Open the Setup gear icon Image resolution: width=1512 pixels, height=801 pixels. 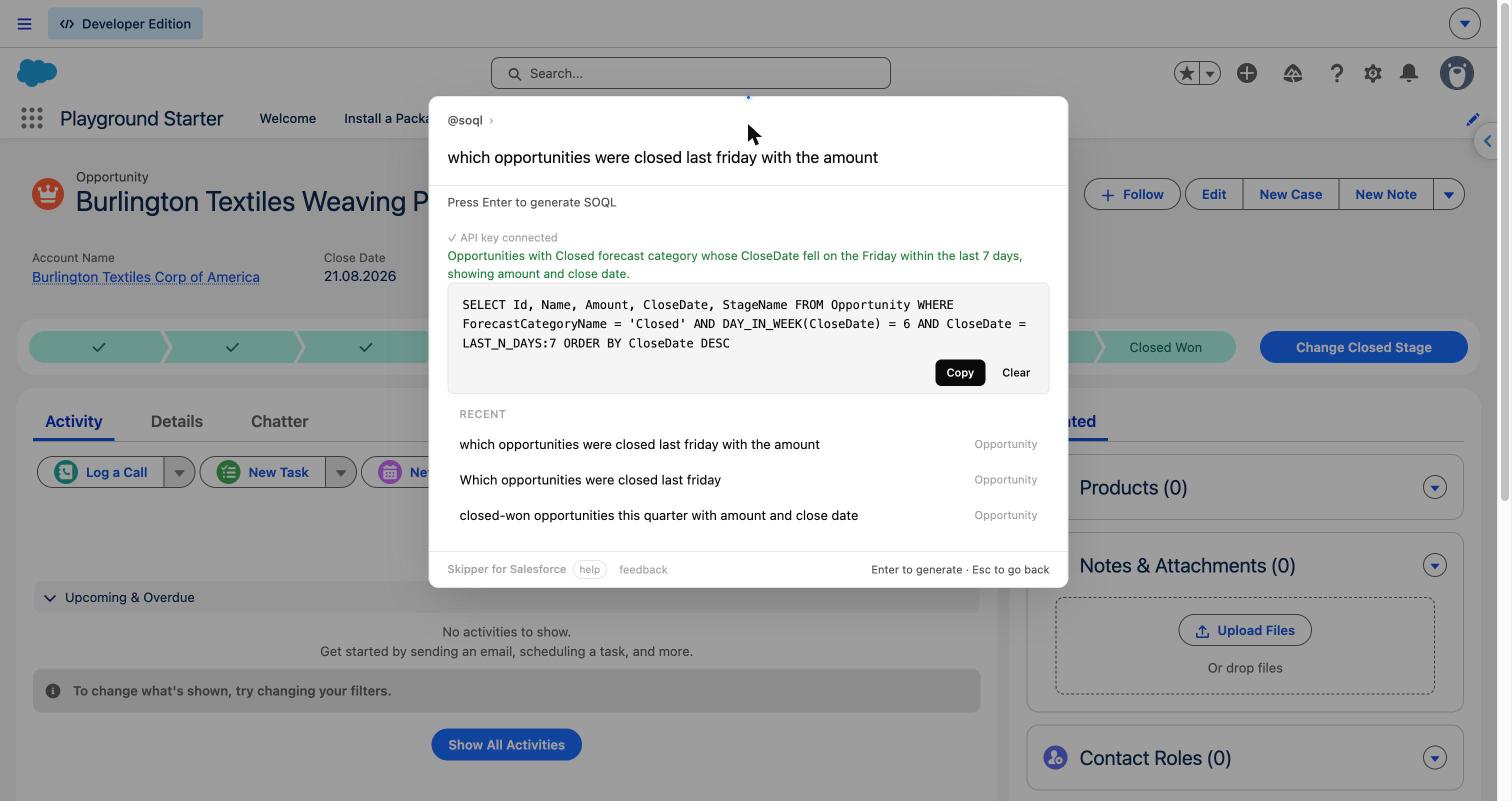coord(1373,73)
